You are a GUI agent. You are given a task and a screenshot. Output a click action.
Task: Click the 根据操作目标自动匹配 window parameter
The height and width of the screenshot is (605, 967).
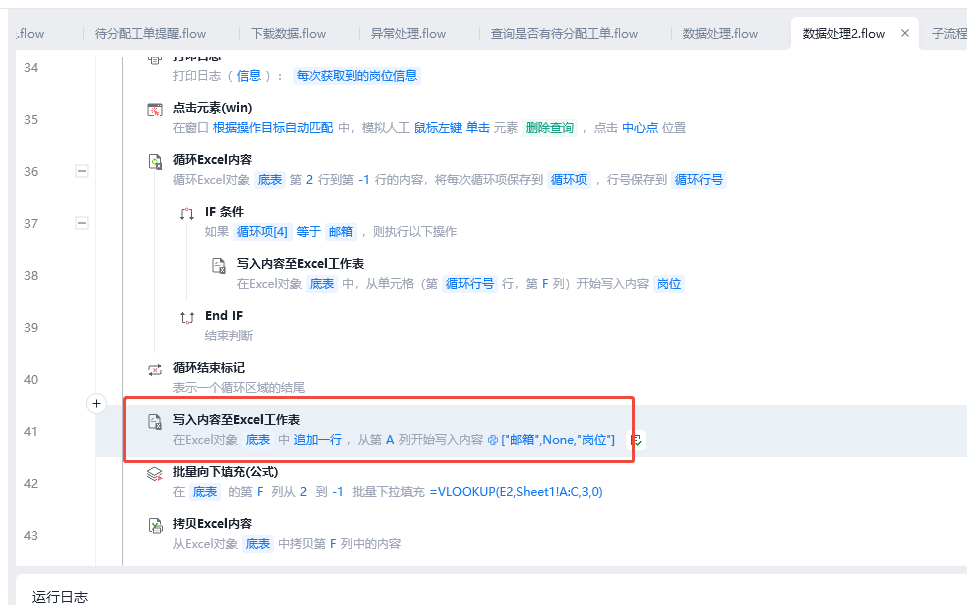(273, 128)
